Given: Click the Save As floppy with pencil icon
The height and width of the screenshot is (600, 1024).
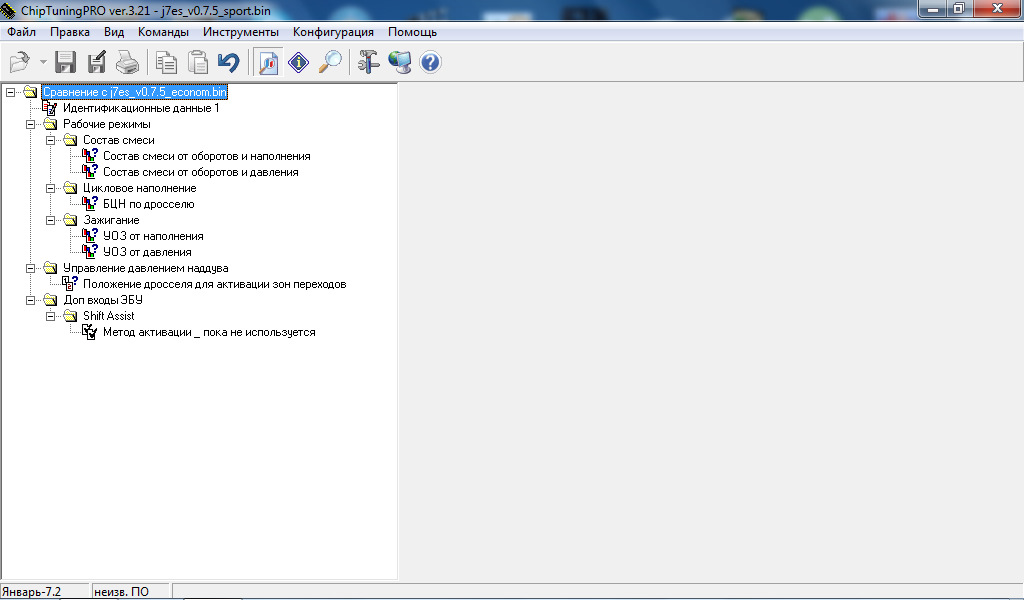Looking at the screenshot, I should click(97, 62).
